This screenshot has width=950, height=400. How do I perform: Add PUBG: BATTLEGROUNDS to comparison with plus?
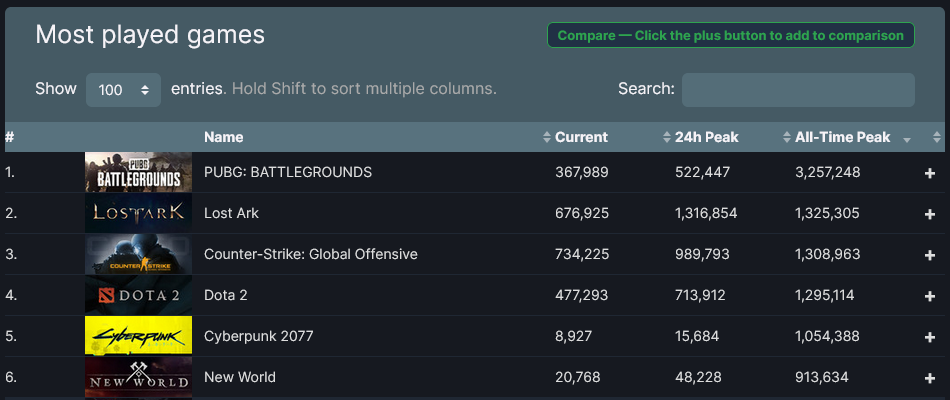(929, 173)
